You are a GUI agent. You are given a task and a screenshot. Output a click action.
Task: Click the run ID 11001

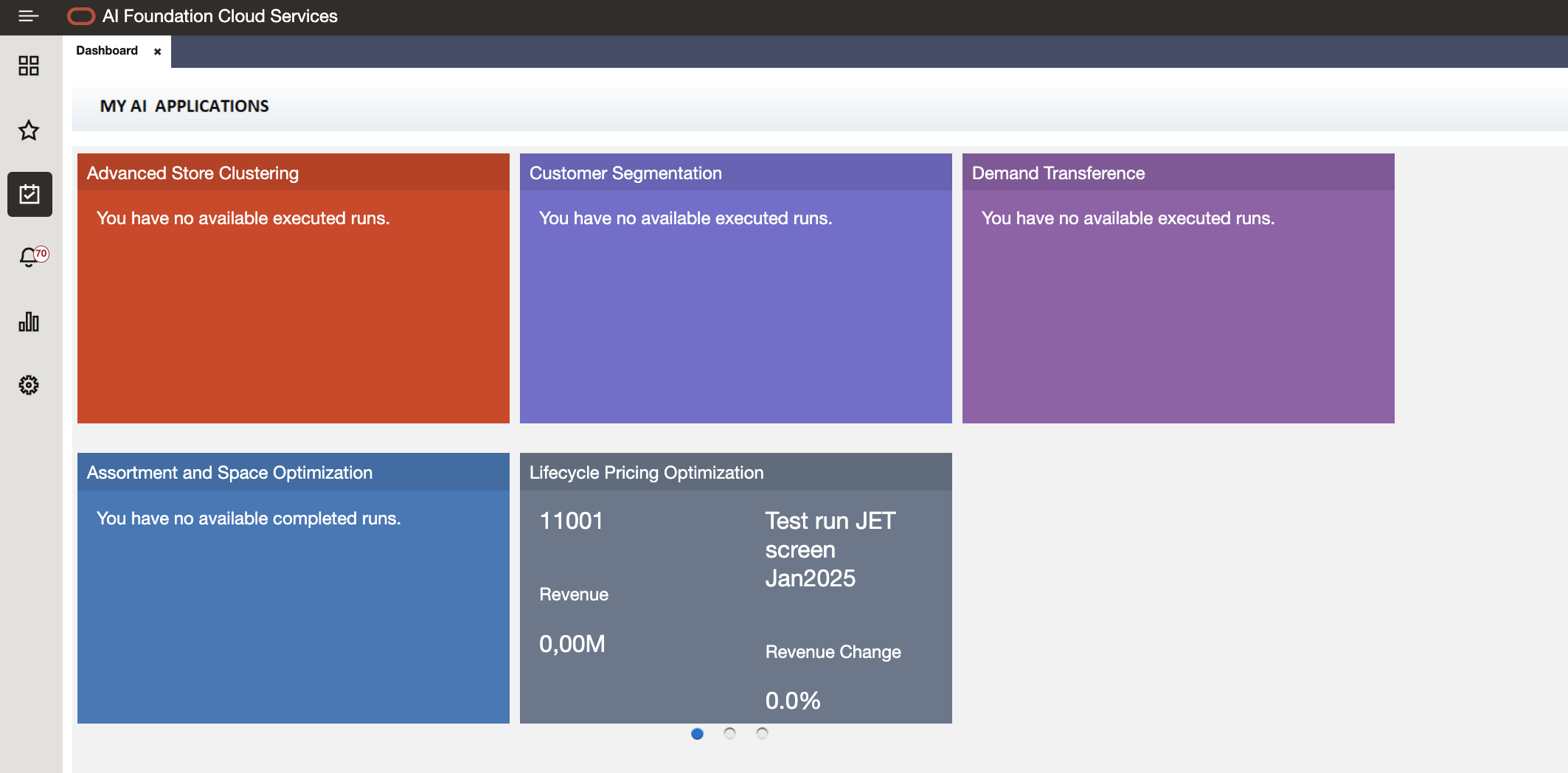(572, 521)
